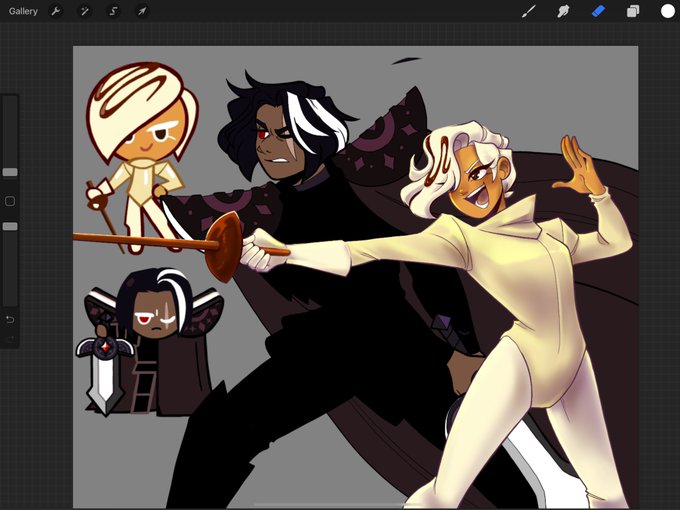Redo the last undone stroke
Viewport: 680px width, 510px height.
coord(10,338)
